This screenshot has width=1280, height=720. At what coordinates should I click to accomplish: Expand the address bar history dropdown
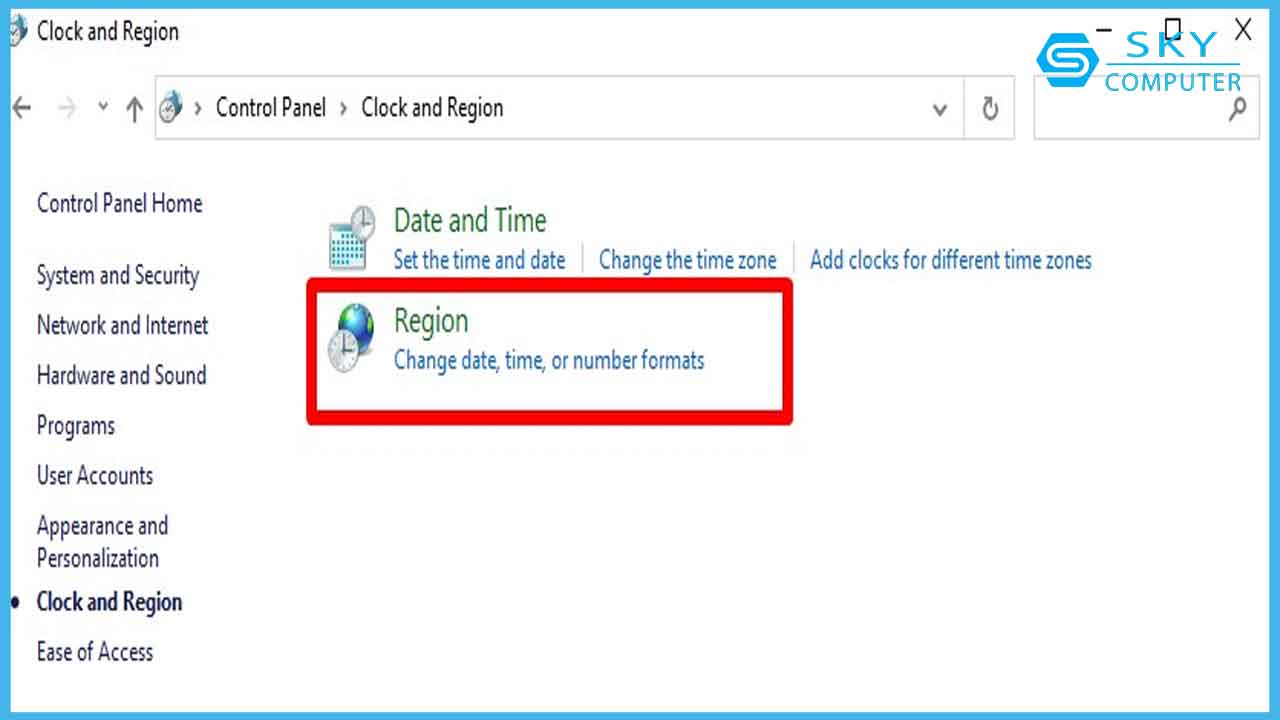click(x=940, y=109)
